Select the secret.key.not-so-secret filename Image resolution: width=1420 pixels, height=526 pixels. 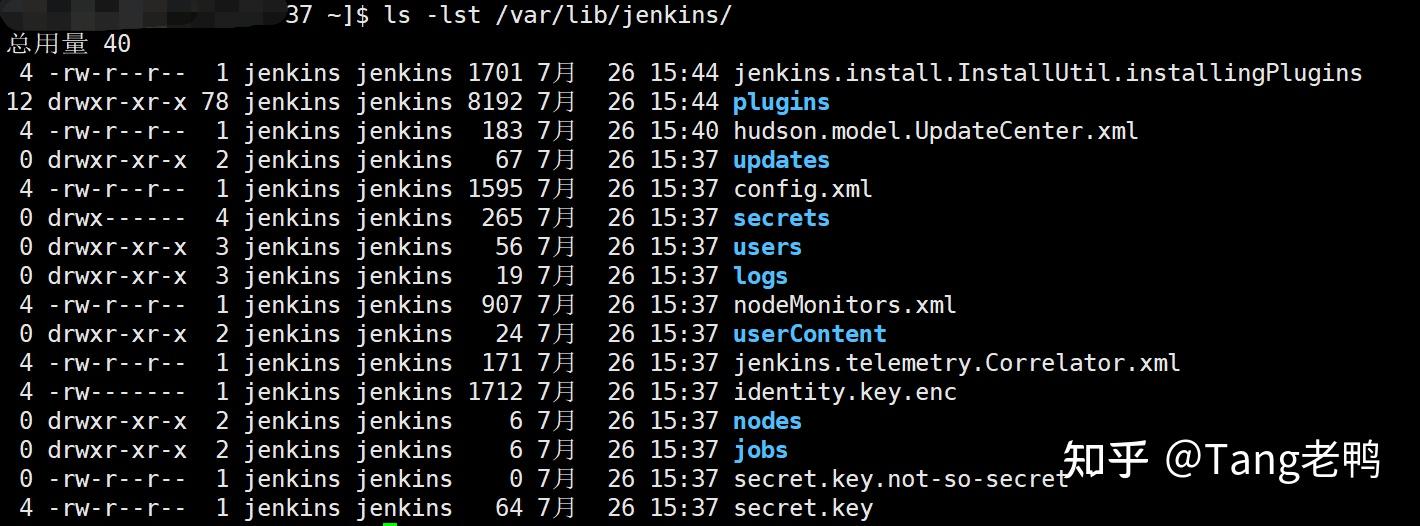point(901,479)
